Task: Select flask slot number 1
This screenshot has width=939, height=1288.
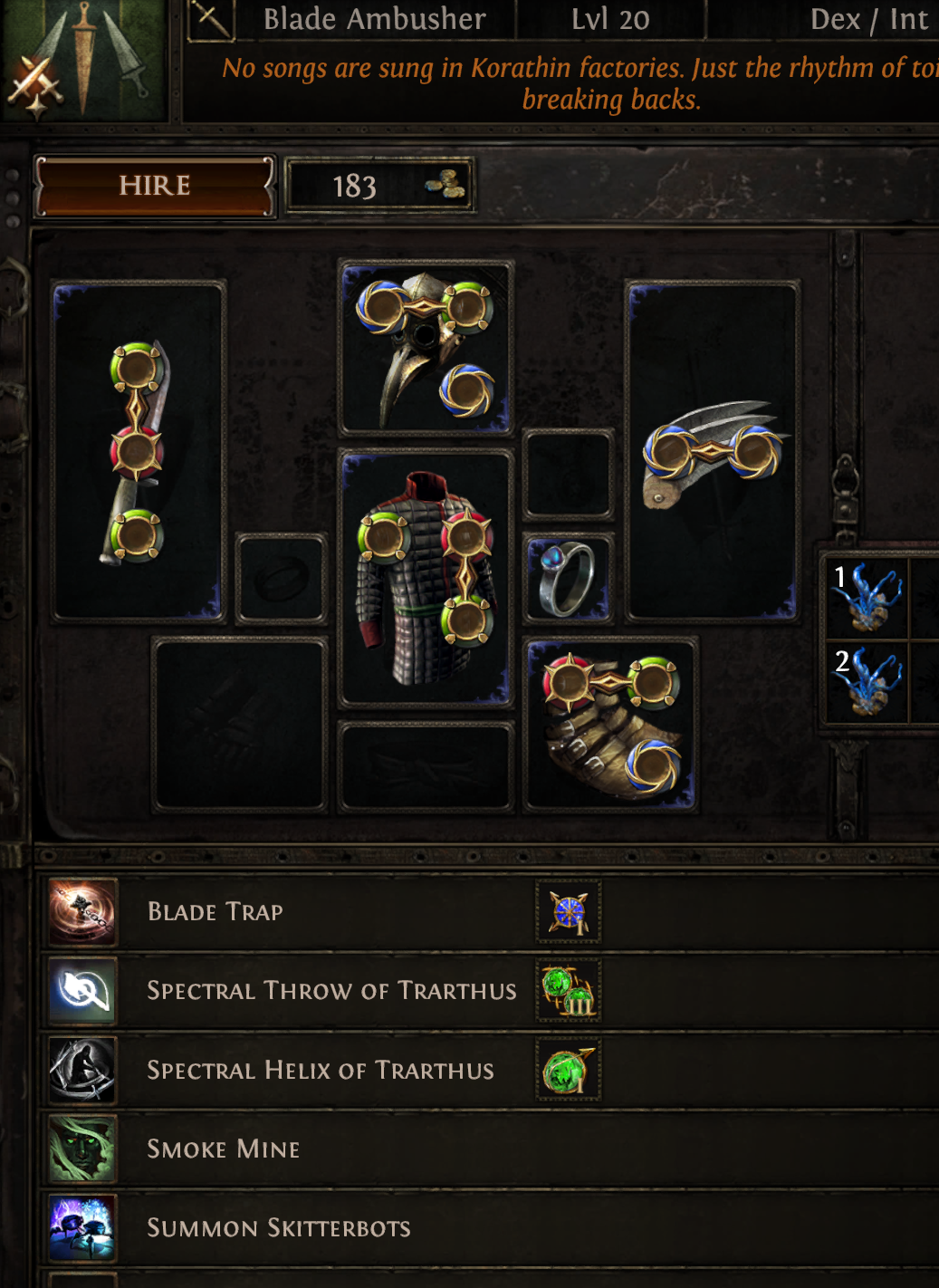Action: pyautogui.click(x=867, y=597)
